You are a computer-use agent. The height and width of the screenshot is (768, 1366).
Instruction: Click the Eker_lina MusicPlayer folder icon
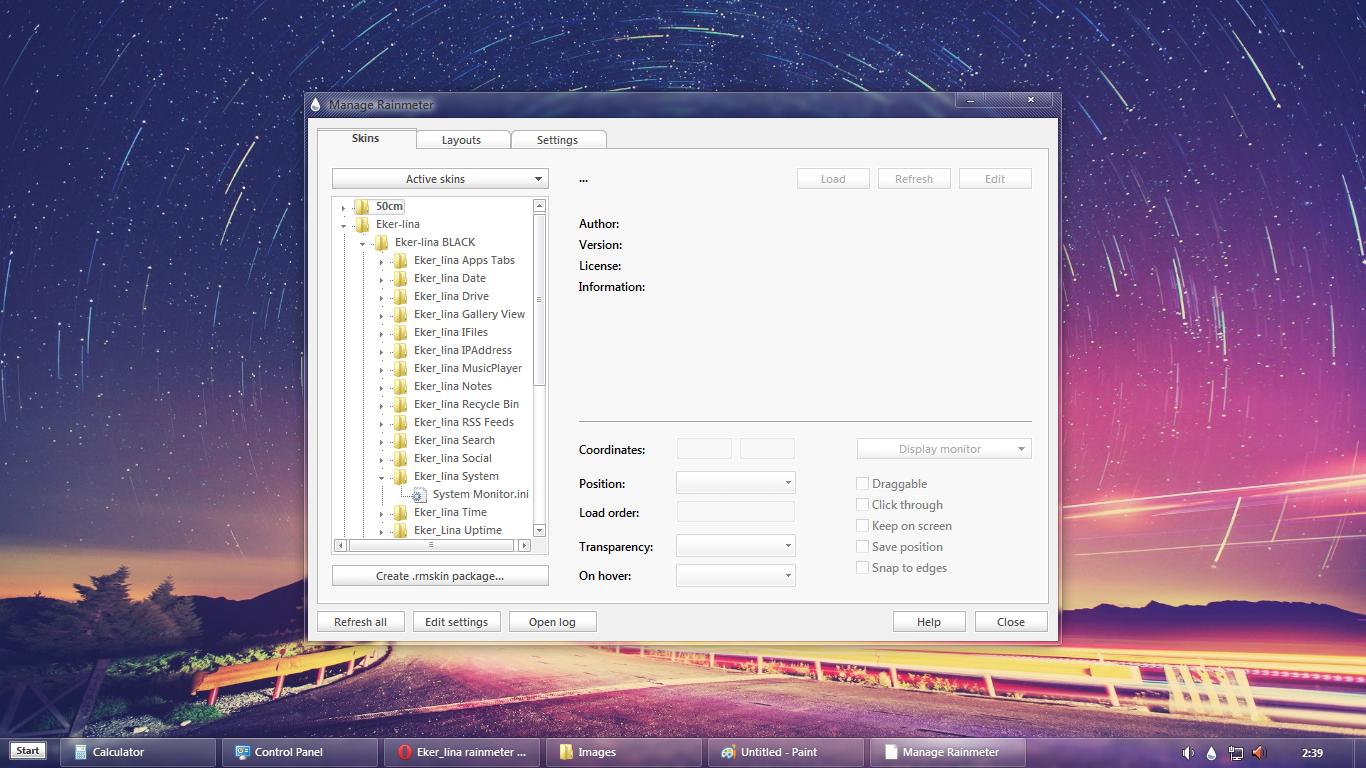(x=400, y=368)
